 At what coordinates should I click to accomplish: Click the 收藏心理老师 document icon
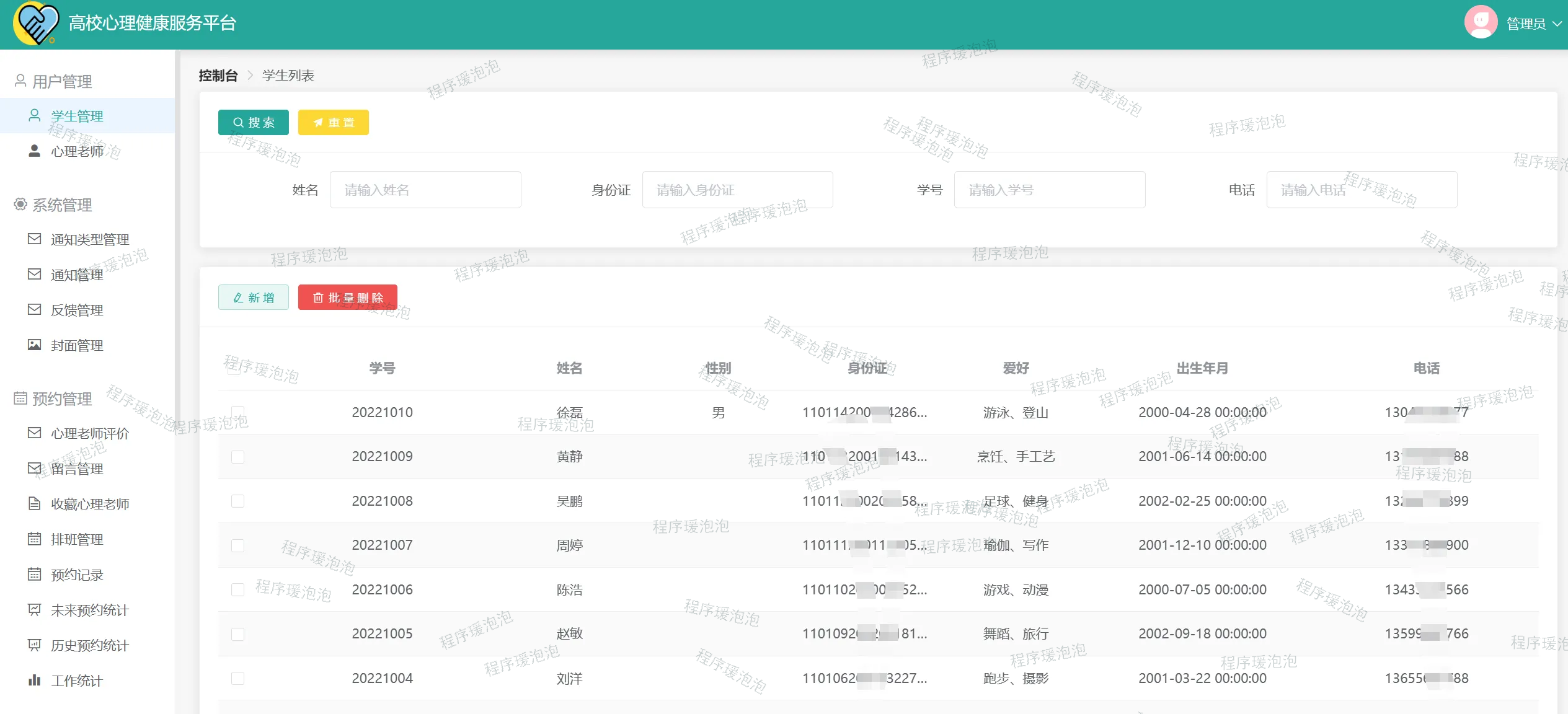[35, 503]
